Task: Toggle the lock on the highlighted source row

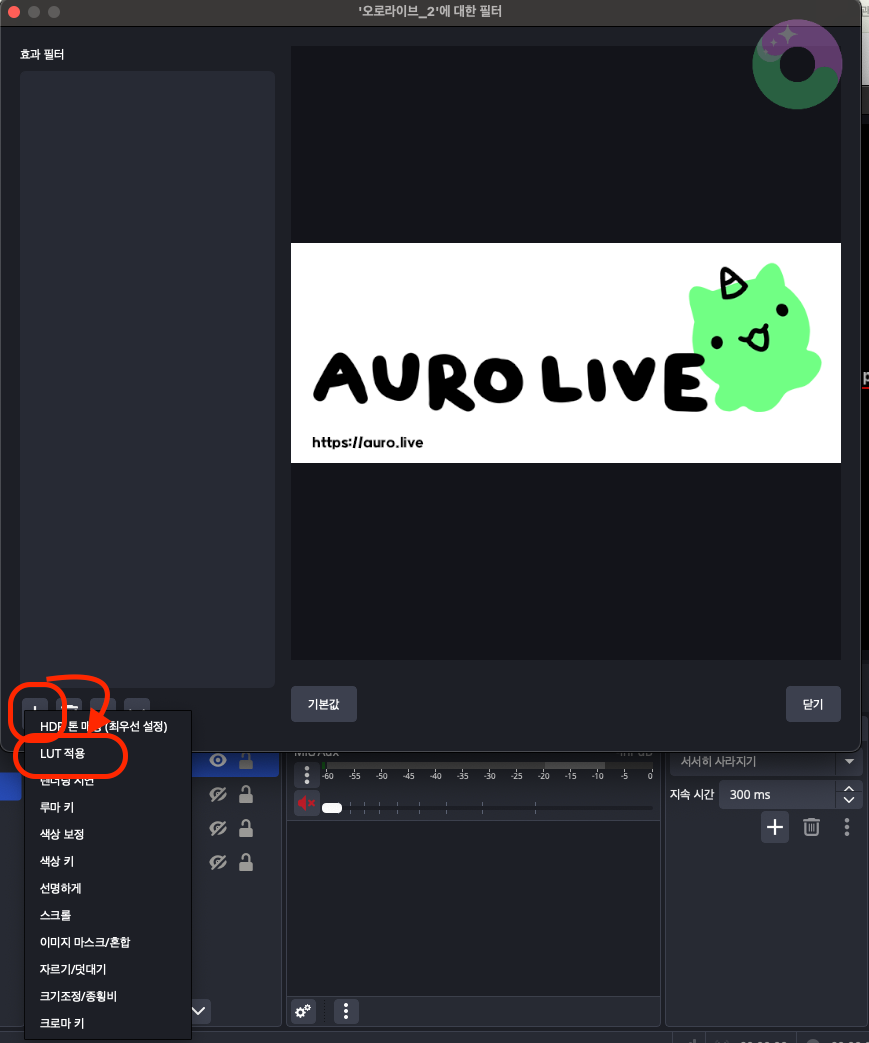Action: [x=246, y=760]
